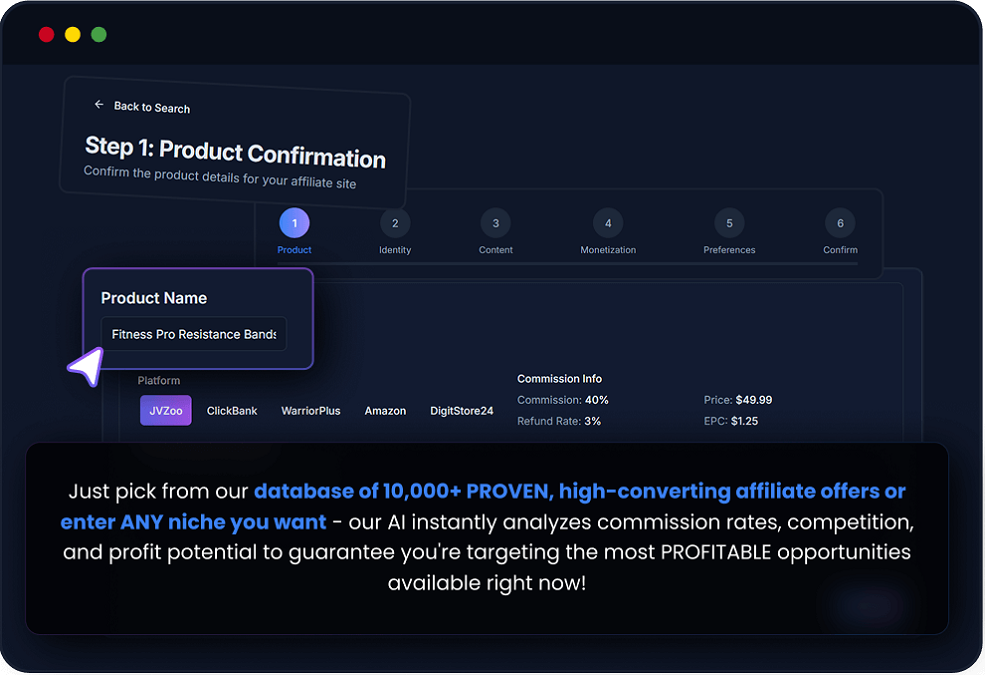Click the Product Name input field
This screenshot has height=675, width=985.
point(193,334)
